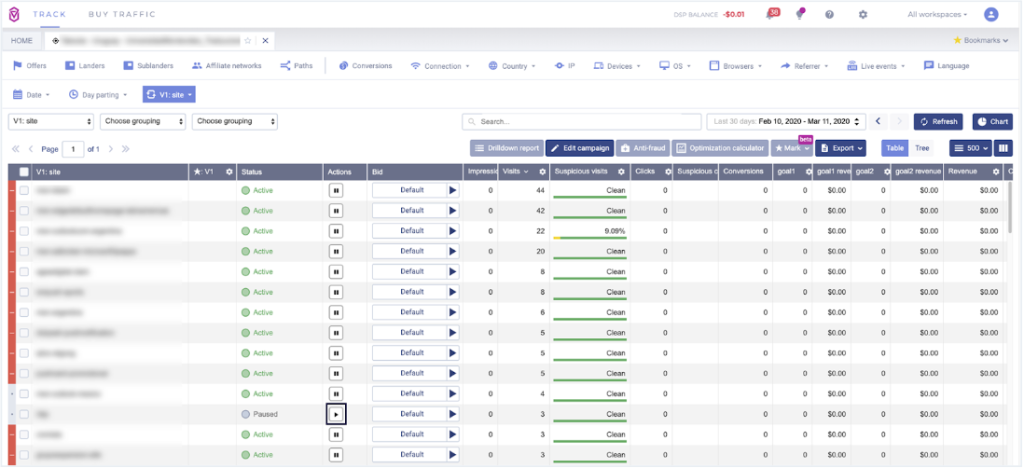Expand the All workspaces dropdown
This screenshot has width=1024, height=468.
937,14
